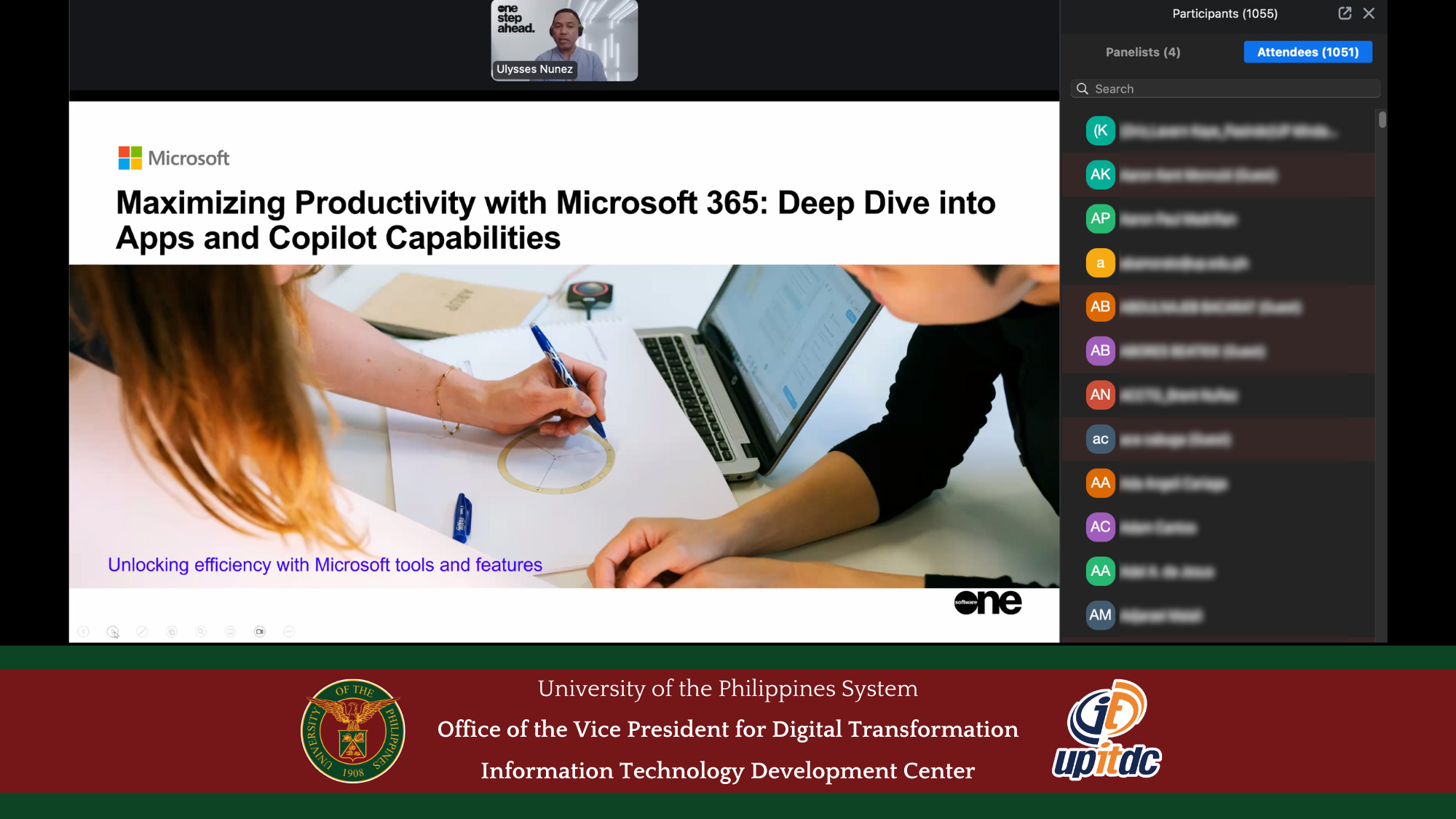Screen dimensions: 1456x819
Task: Click the participants list scrollbar thumb
Action: tap(1382, 119)
